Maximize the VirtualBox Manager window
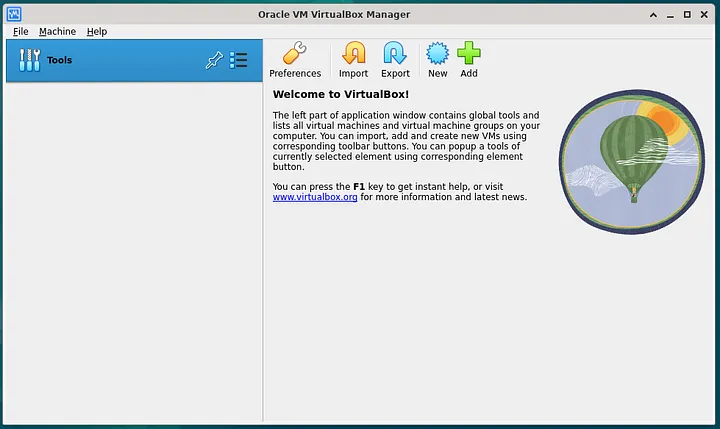This screenshot has width=720, height=429. (x=687, y=15)
